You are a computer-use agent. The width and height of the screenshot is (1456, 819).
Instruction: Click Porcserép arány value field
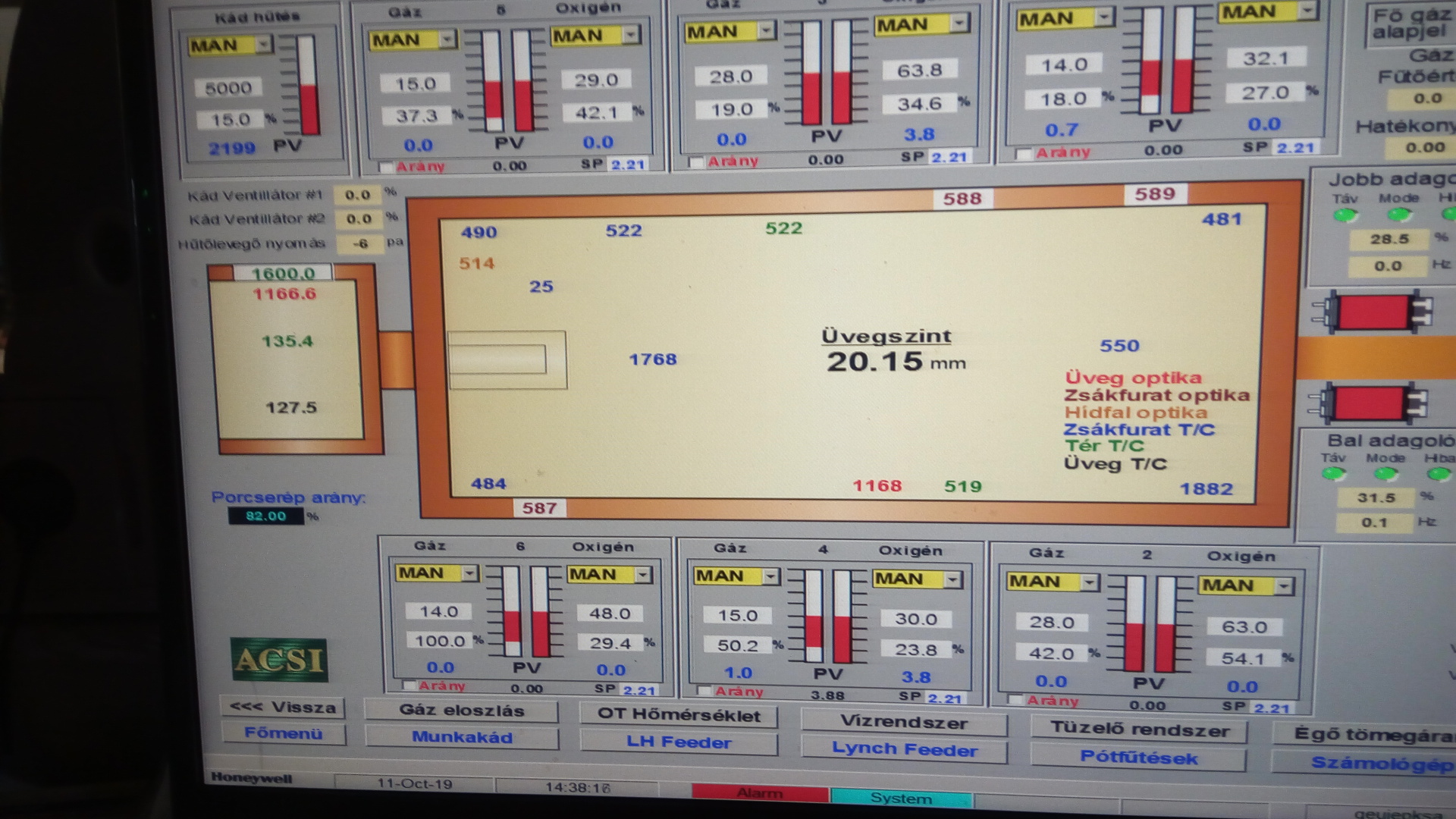click(x=265, y=516)
